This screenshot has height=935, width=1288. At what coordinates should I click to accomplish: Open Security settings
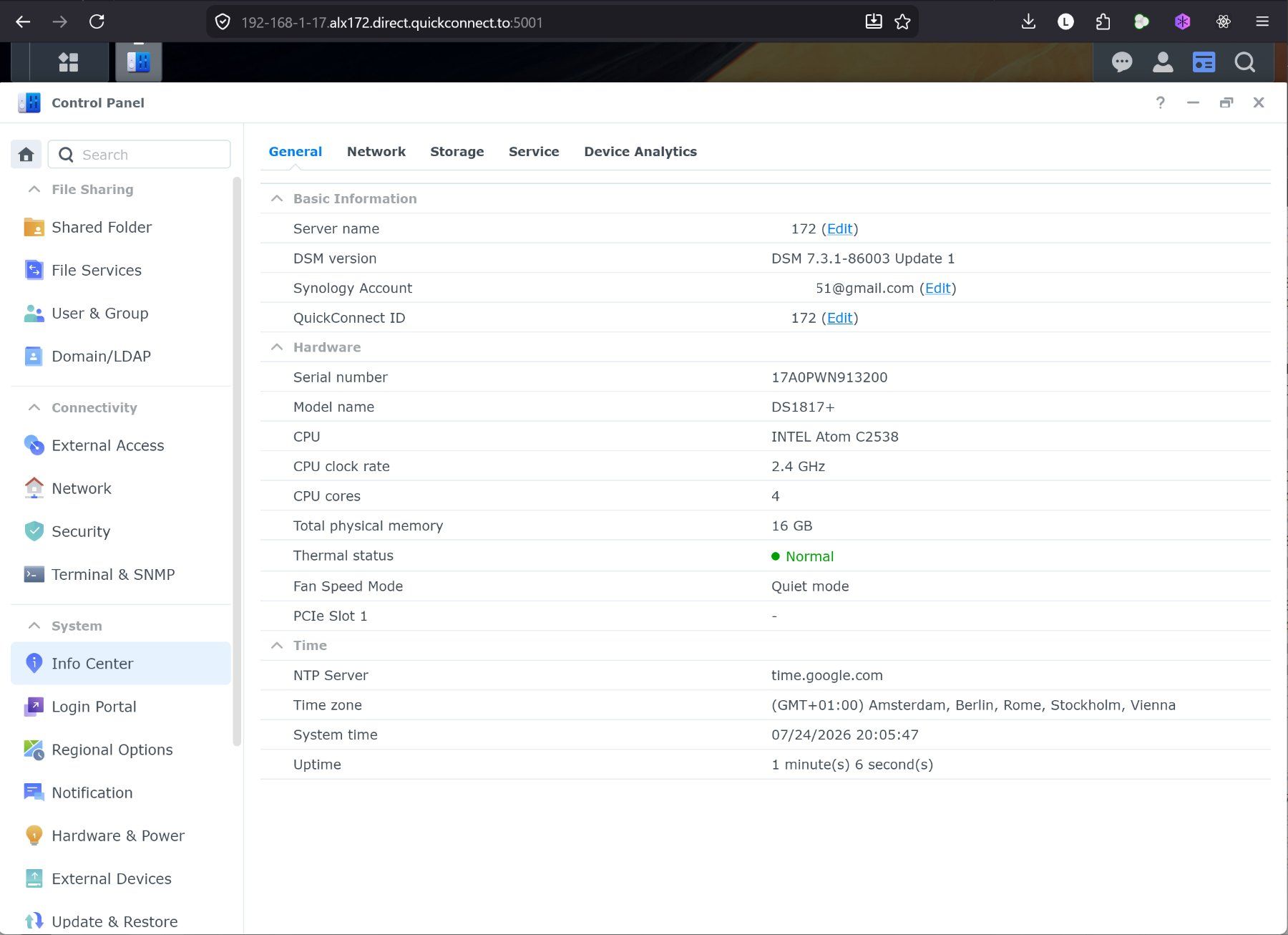(121, 531)
